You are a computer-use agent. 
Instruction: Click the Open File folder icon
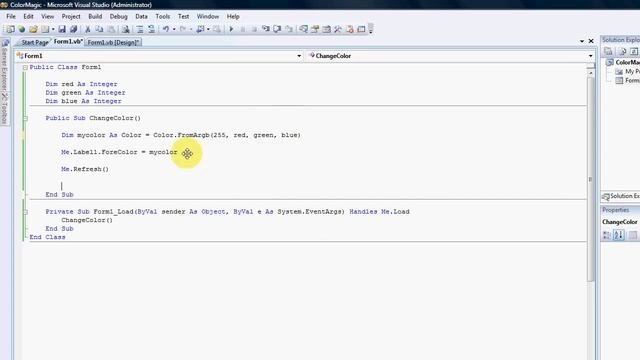(x=33, y=29)
